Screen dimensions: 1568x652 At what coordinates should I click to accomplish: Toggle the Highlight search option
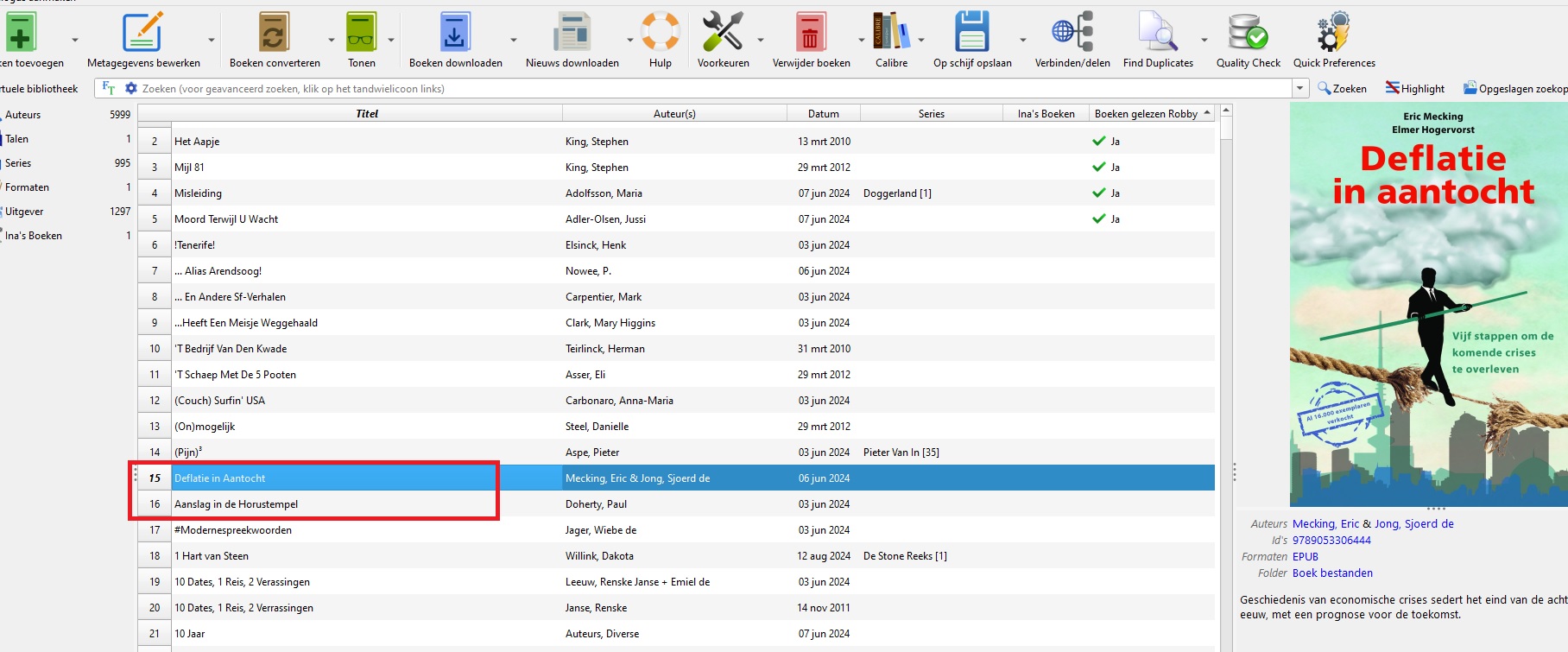pos(1415,88)
